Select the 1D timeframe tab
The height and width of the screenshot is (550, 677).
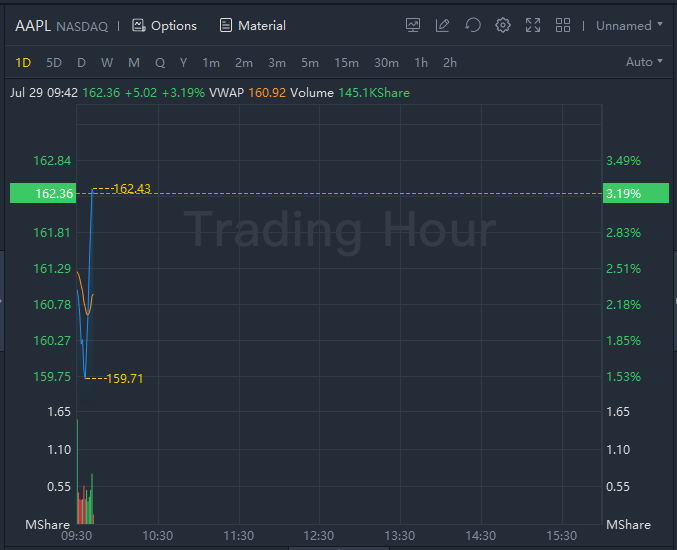click(x=23, y=63)
